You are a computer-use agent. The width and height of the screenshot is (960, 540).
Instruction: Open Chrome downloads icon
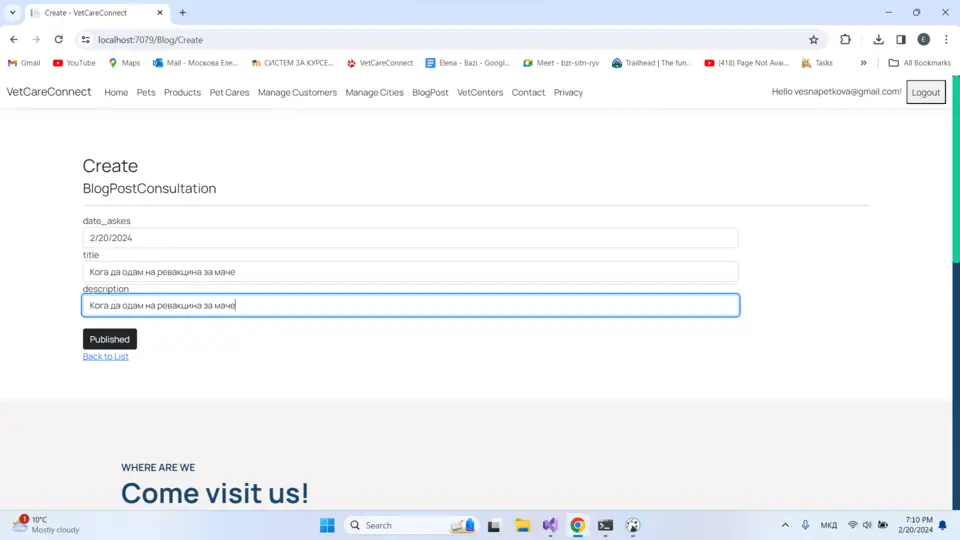[878, 40]
